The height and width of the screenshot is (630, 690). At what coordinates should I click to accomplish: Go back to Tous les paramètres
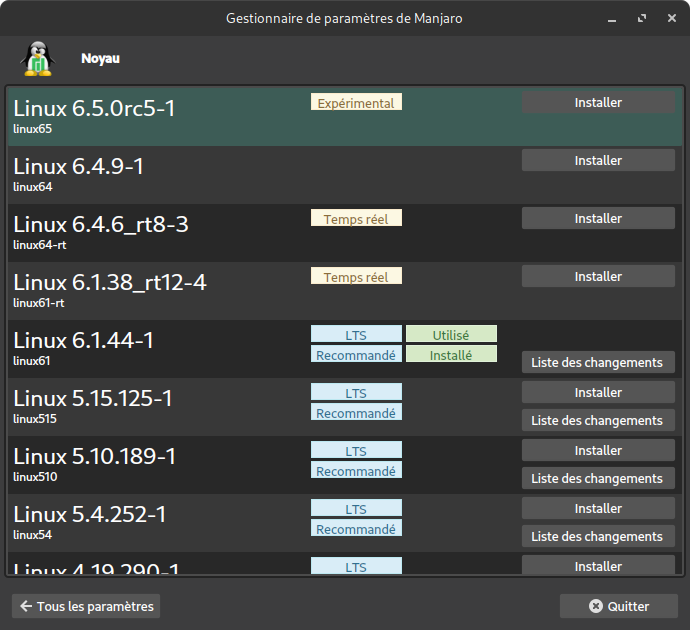(86, 606)
